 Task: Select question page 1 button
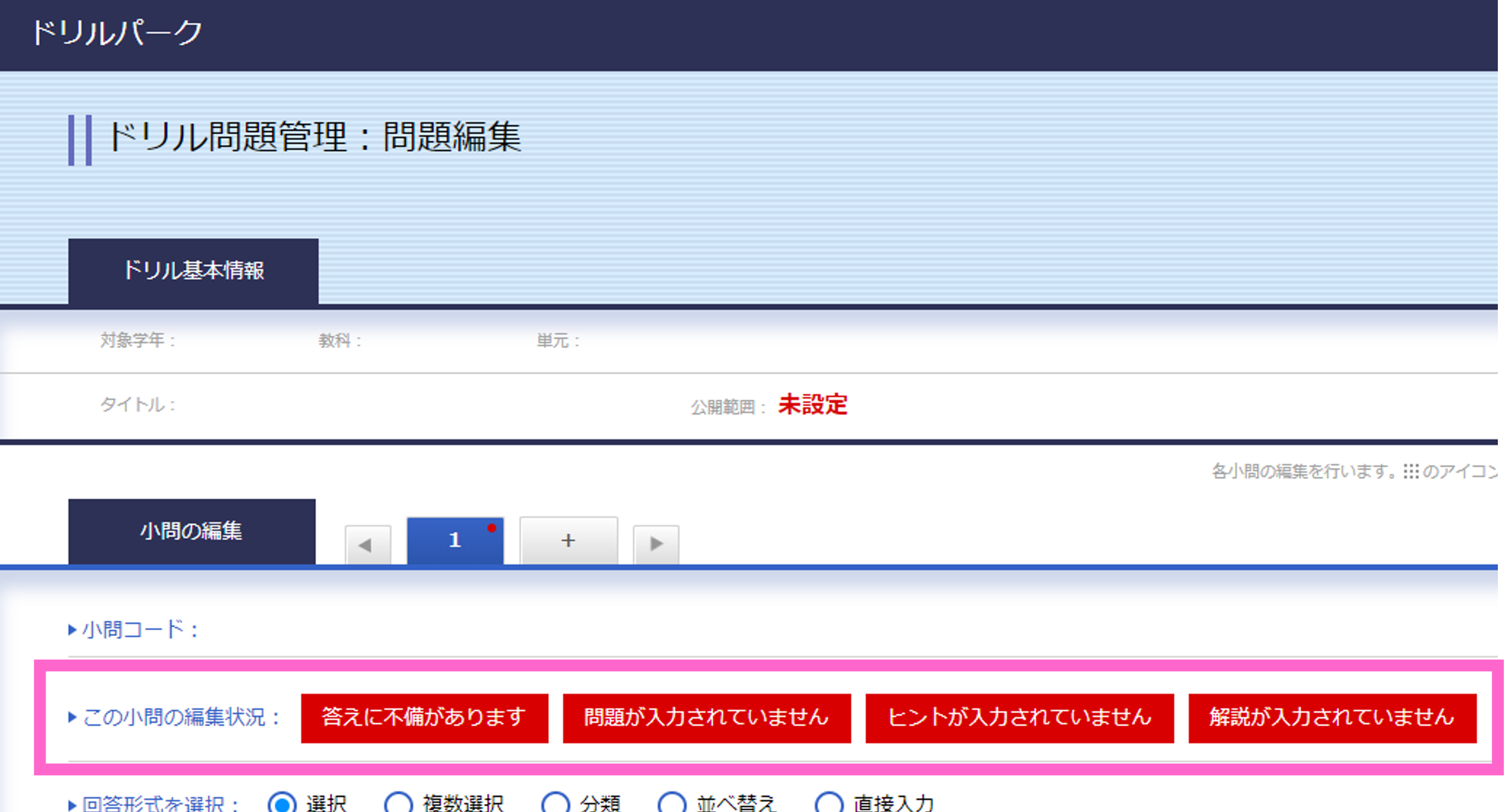[x=455, y=540]
